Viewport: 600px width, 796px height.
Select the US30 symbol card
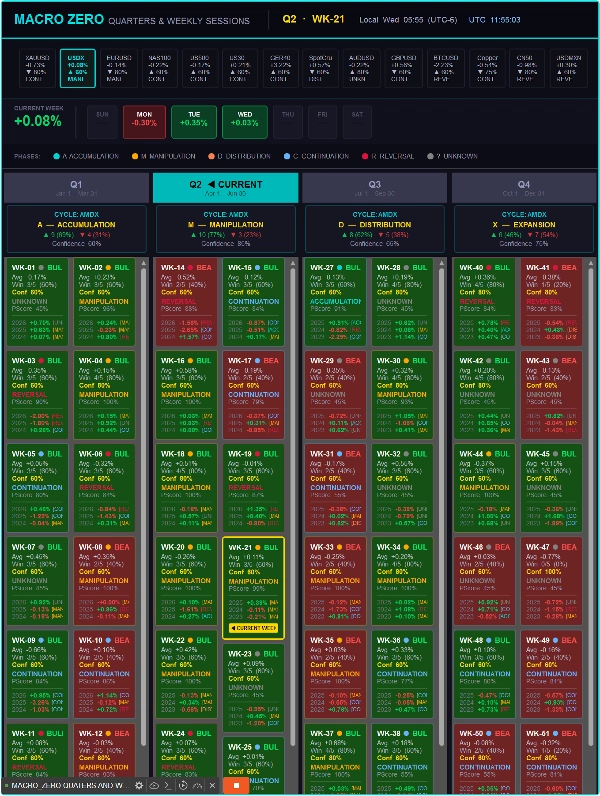point(238,69)
